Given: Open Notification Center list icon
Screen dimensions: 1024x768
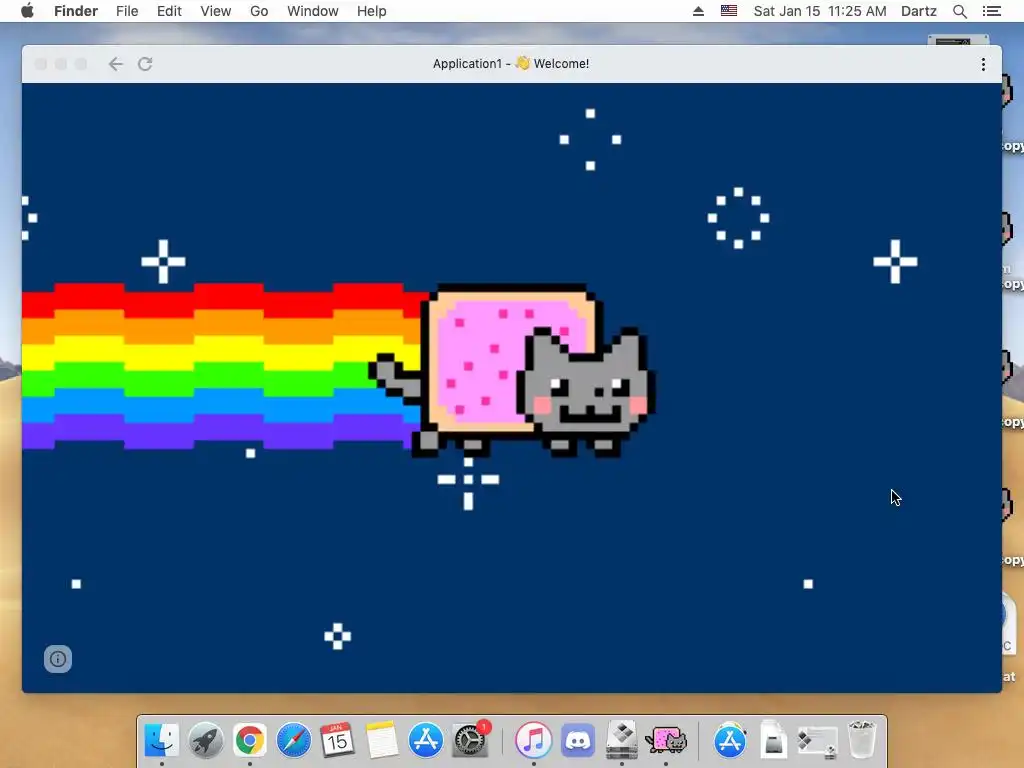Looking at the screenshot, I should pos(991,11).
